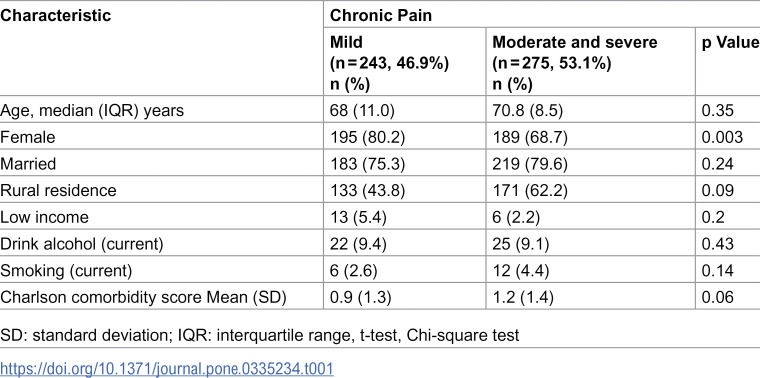Select the Drink alcohol (current) row label
The width and height of the screenshot is (760, 378).
click(x=82, y=243)
